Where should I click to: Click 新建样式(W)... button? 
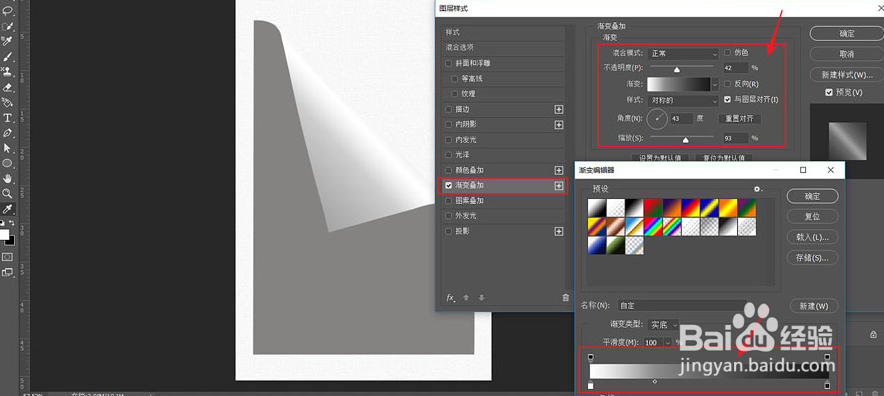coord(847,75)
